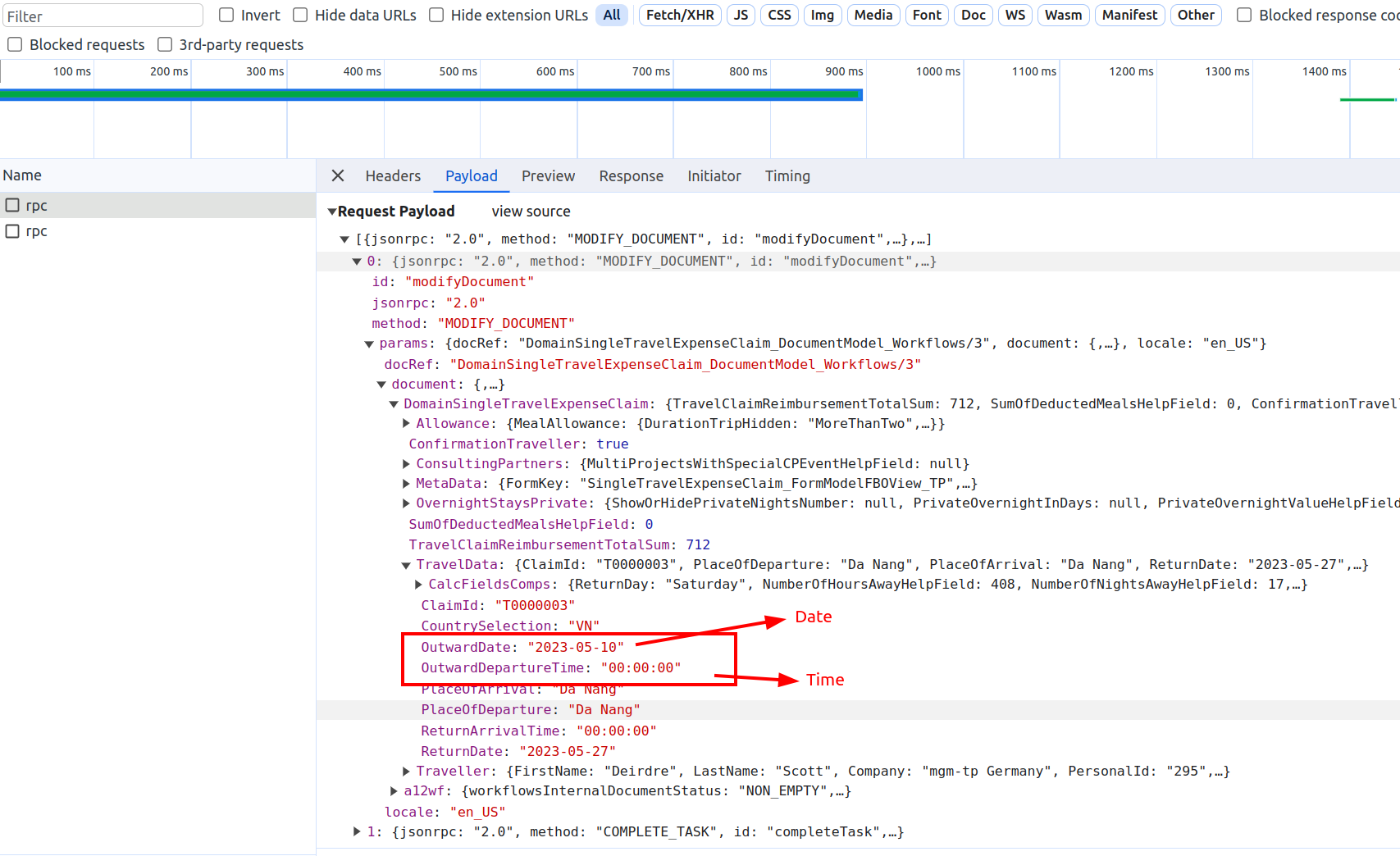
Task: Open the Timing tab
Action: tap(787, 175)
